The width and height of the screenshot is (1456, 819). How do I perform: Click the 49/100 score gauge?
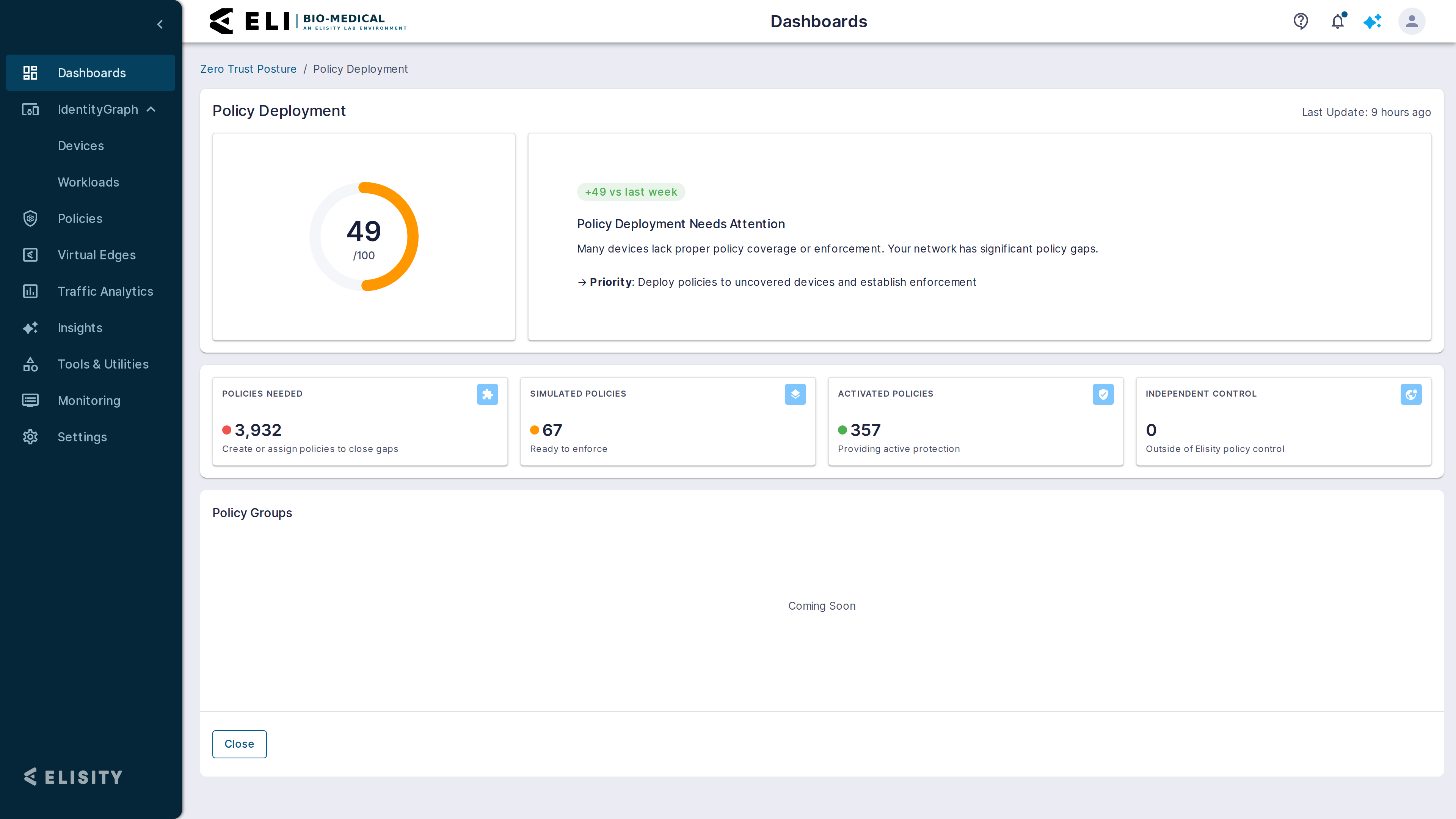[x=364, y=236]
